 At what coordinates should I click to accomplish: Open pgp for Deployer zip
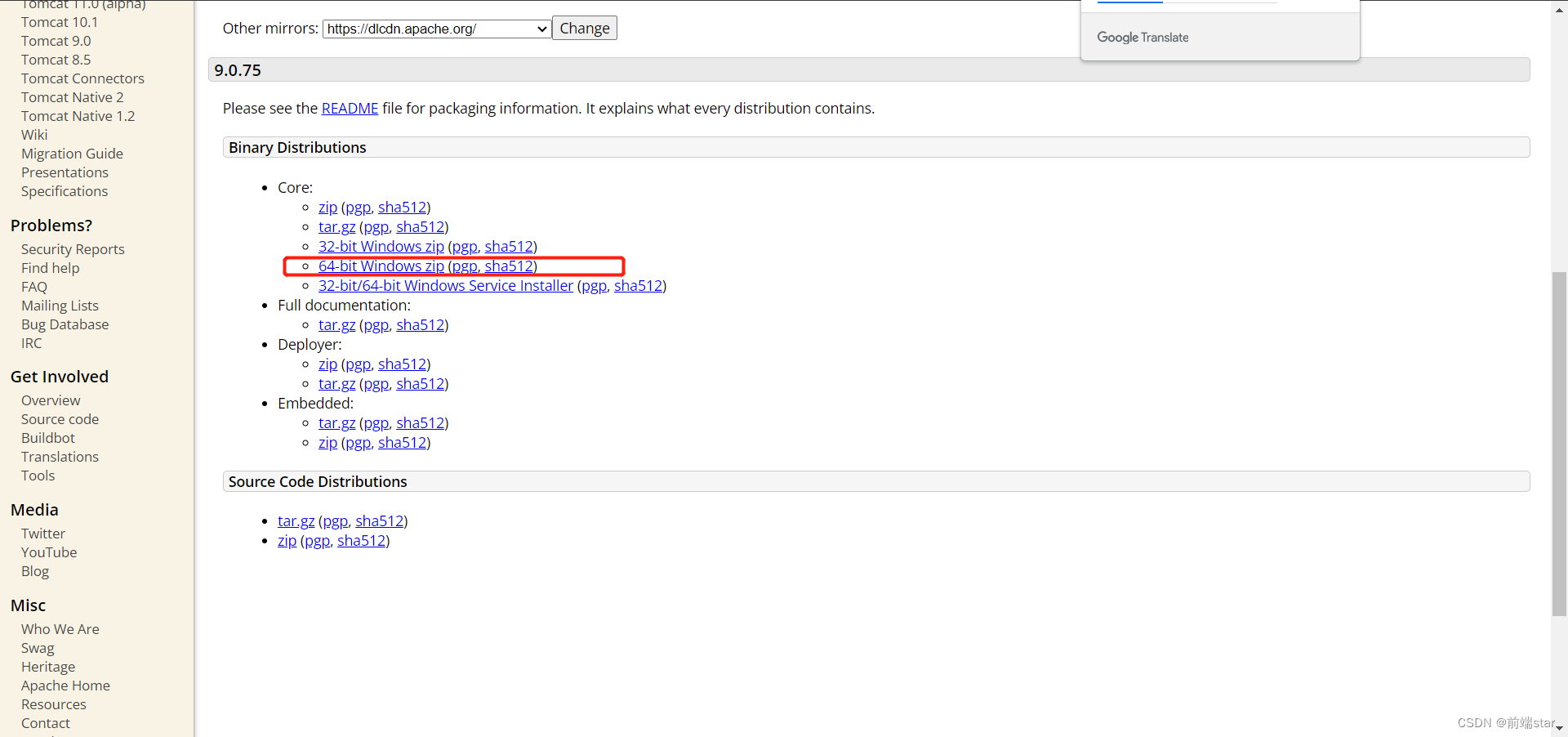click(358, 364)
